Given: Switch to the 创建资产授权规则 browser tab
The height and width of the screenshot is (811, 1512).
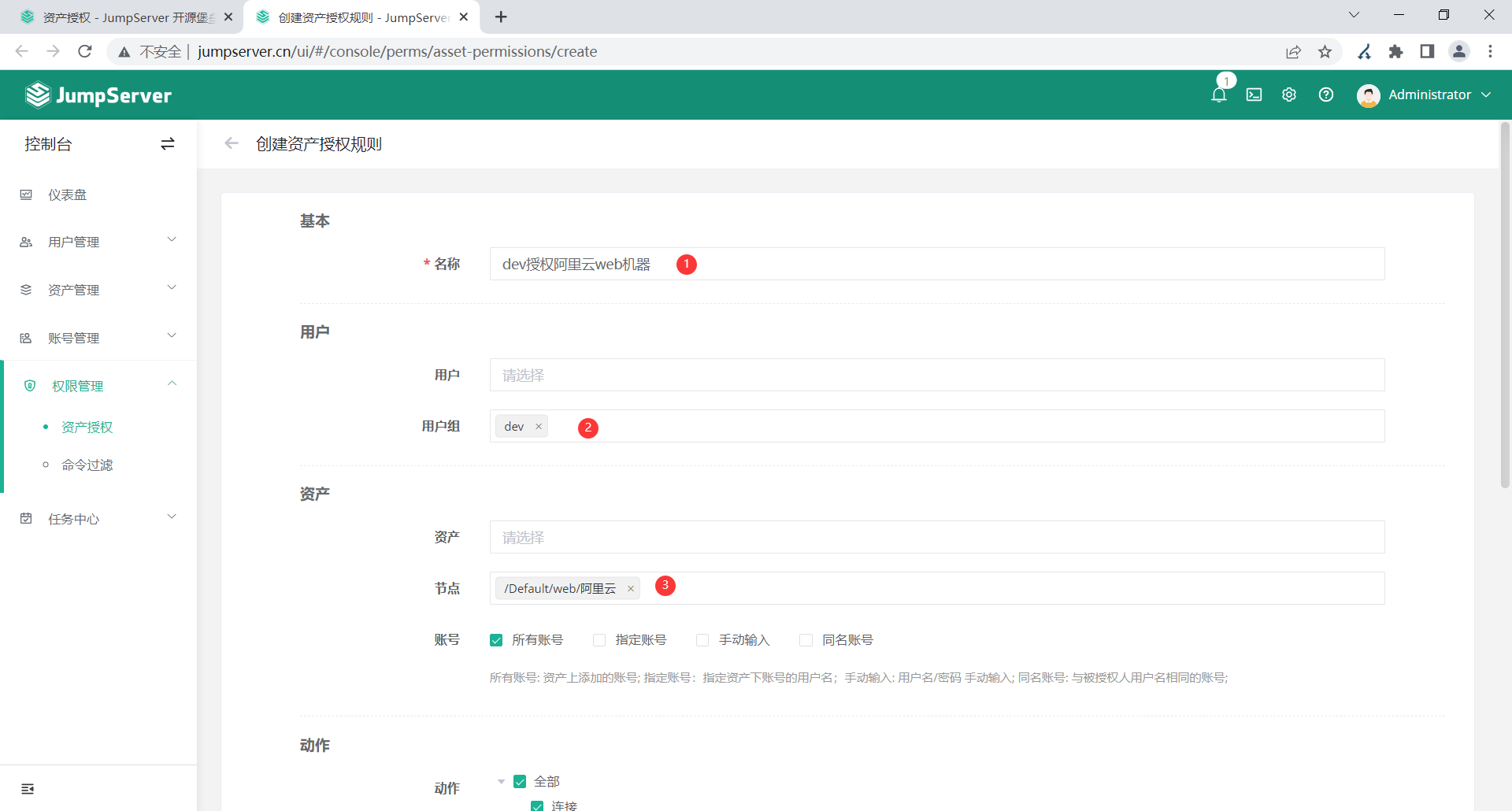Looking at the screenshot, I should pyautogui.click(x=362, y=17).
